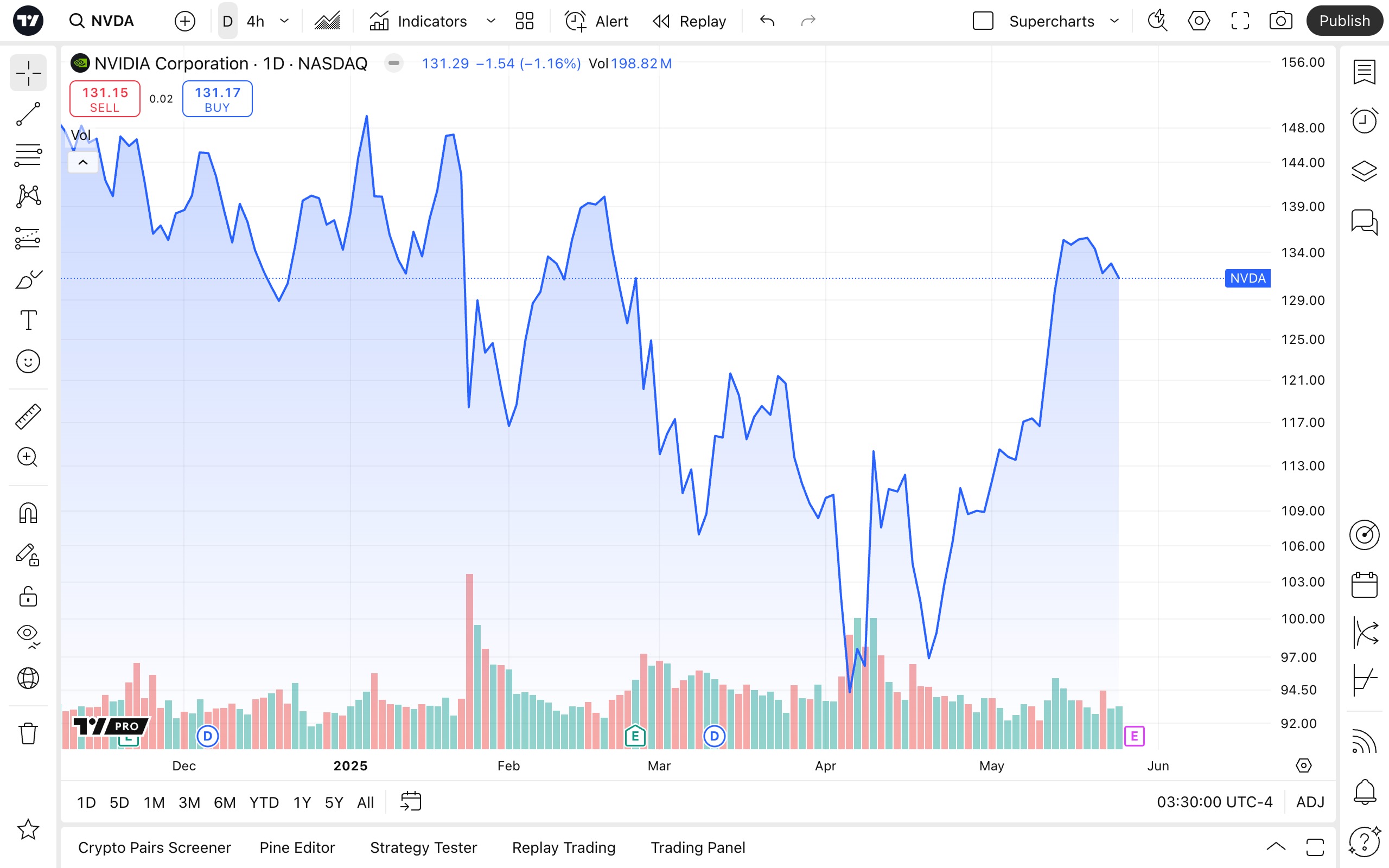Open the alerts clock icon in right sidebar
This screenshot has height=868, width=1389.
[1365, 120]
